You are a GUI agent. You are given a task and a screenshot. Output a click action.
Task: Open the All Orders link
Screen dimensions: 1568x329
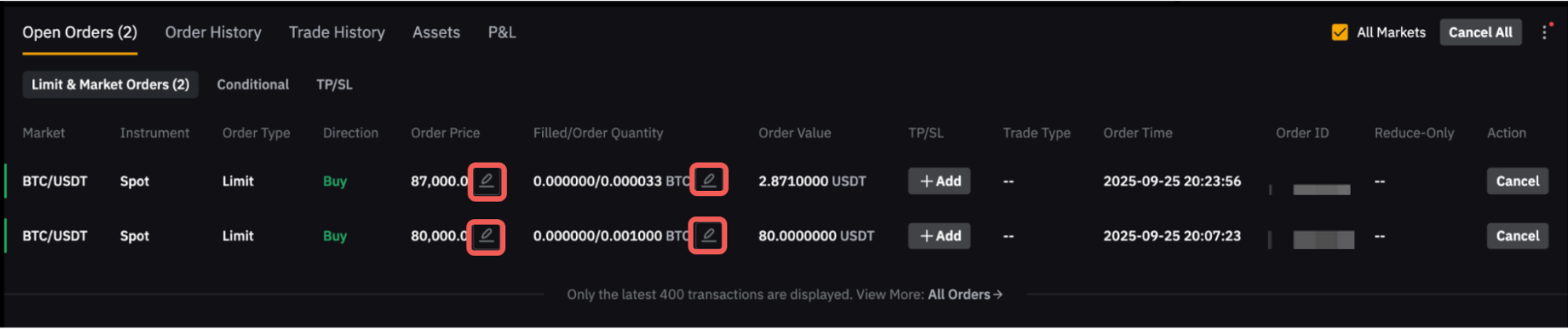click(964, 294)
